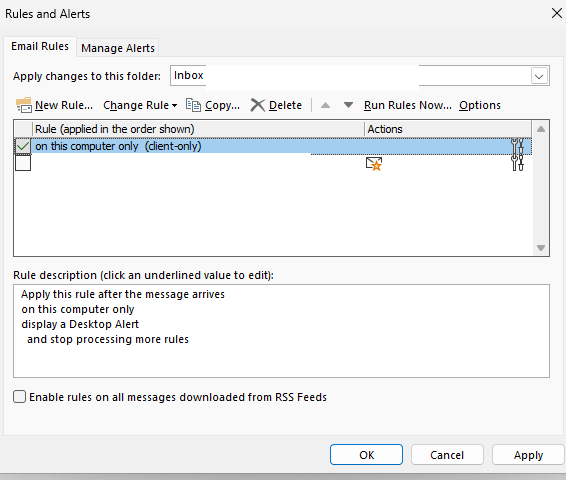Image resolution: width=566 pixels, height=484 pixels.
Task: Click the Delete X icon
Action: (x=258, y=105)
